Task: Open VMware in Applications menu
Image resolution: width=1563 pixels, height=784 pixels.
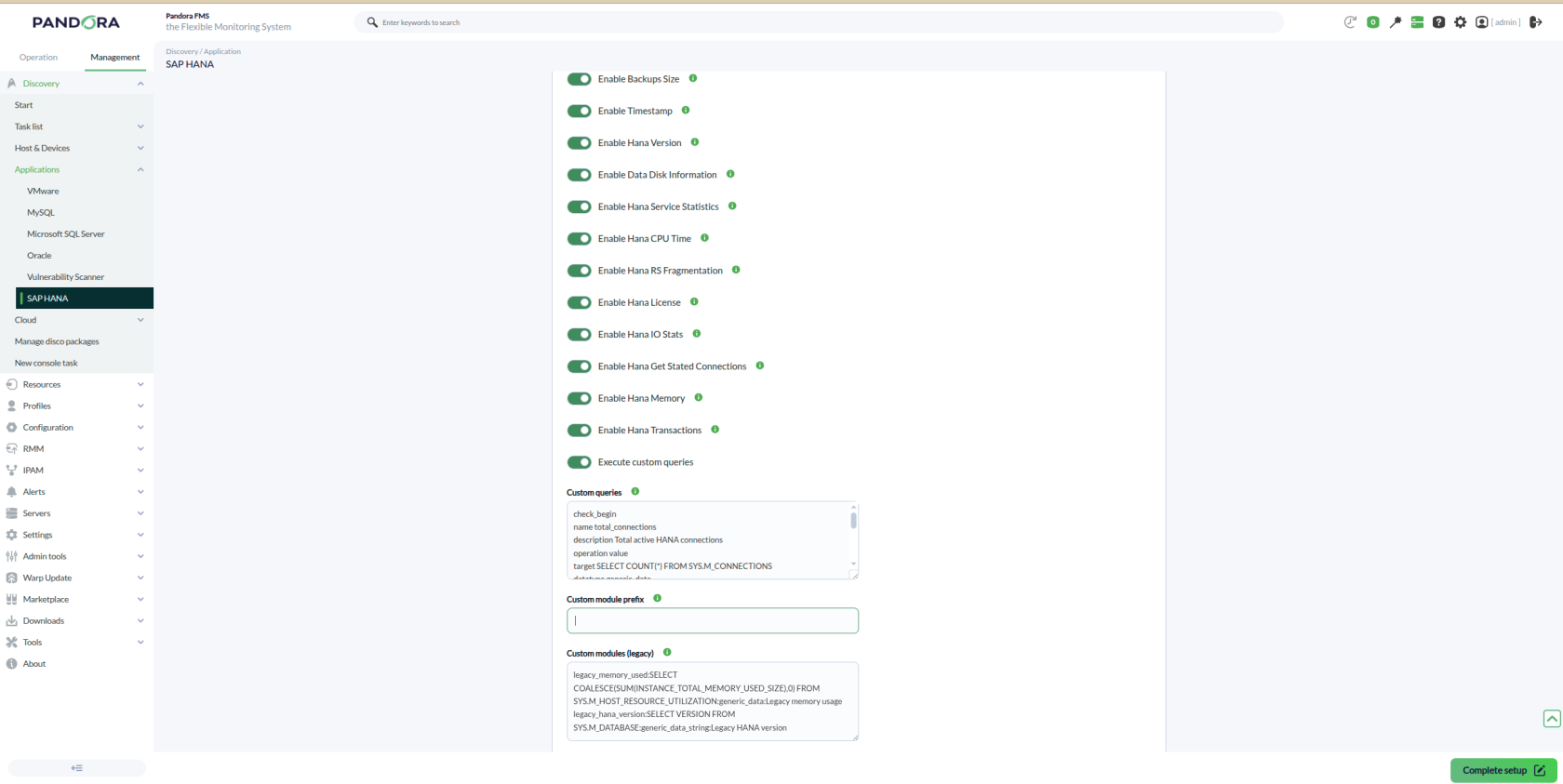Action: pyautogui.click(x=43, y=191)
